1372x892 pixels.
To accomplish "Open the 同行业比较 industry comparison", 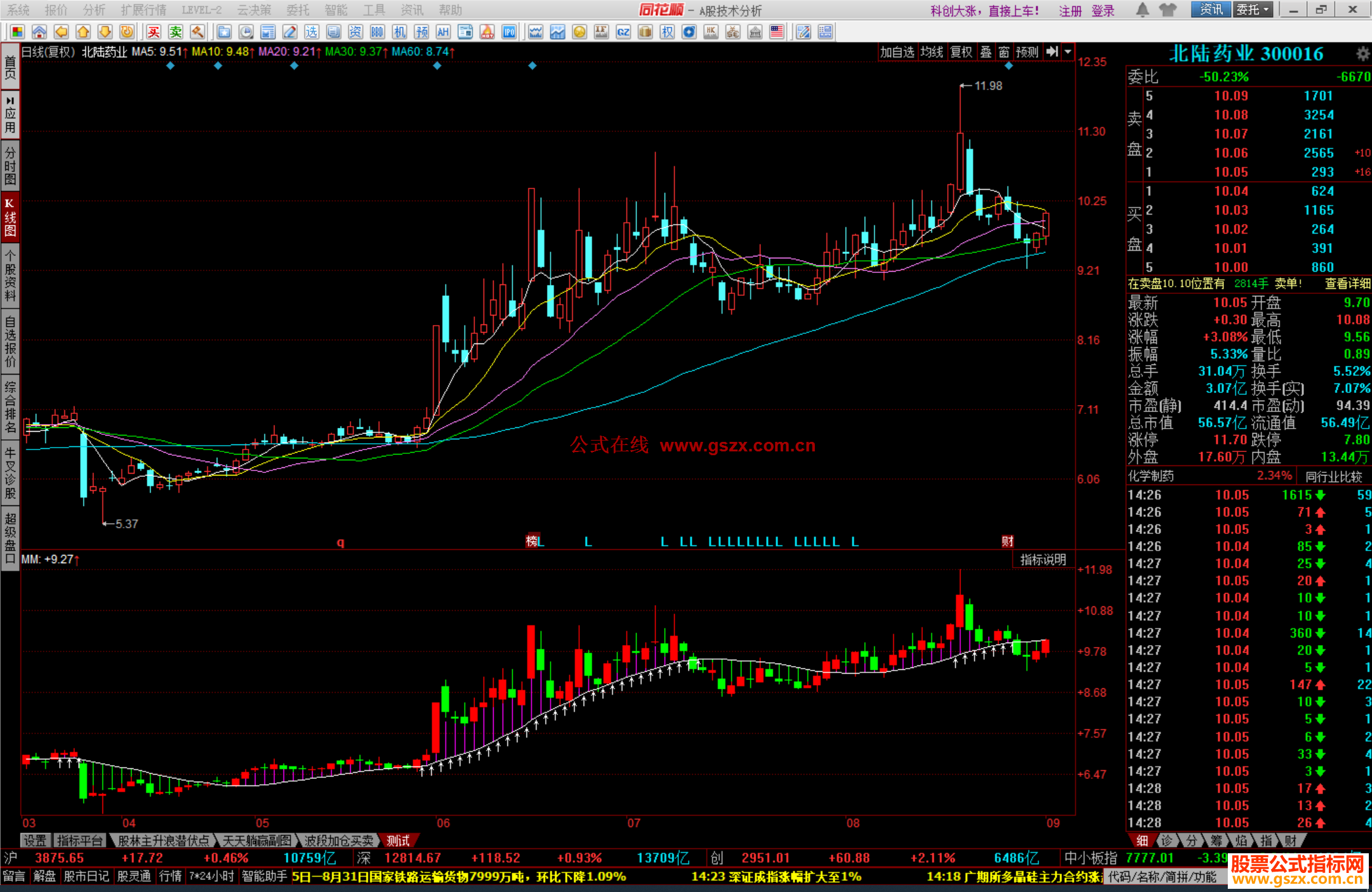I will tap(1334, 476).
